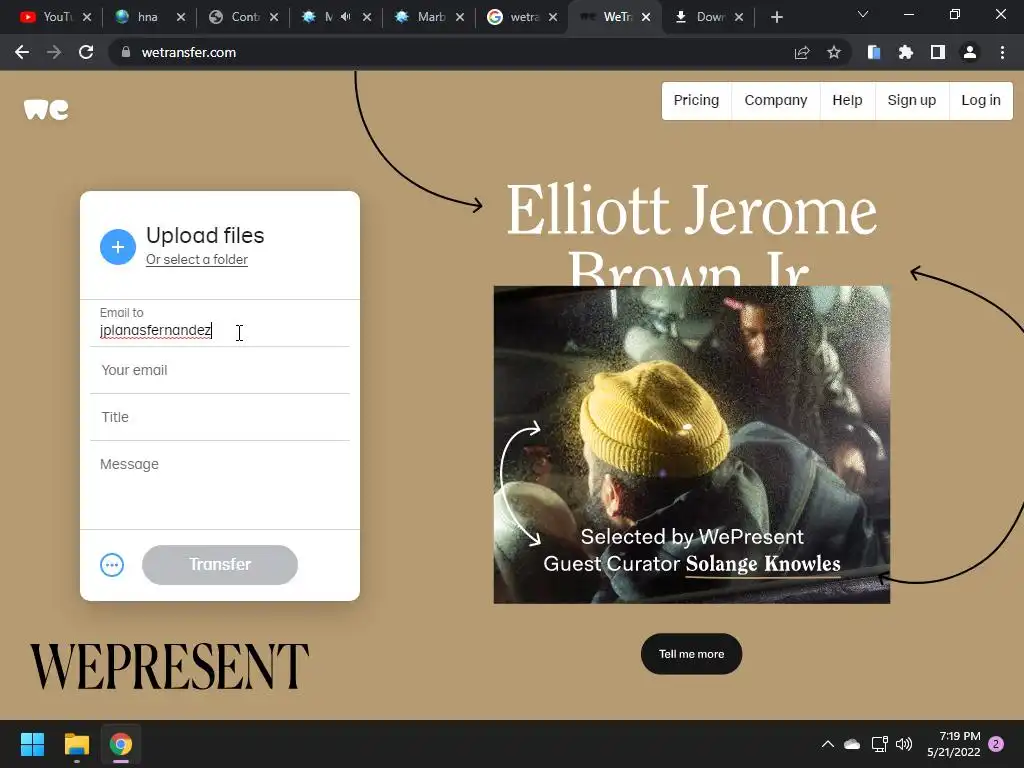Open the notification count badge
This screenshot has width=1024, height=768.
coord(996,744)
